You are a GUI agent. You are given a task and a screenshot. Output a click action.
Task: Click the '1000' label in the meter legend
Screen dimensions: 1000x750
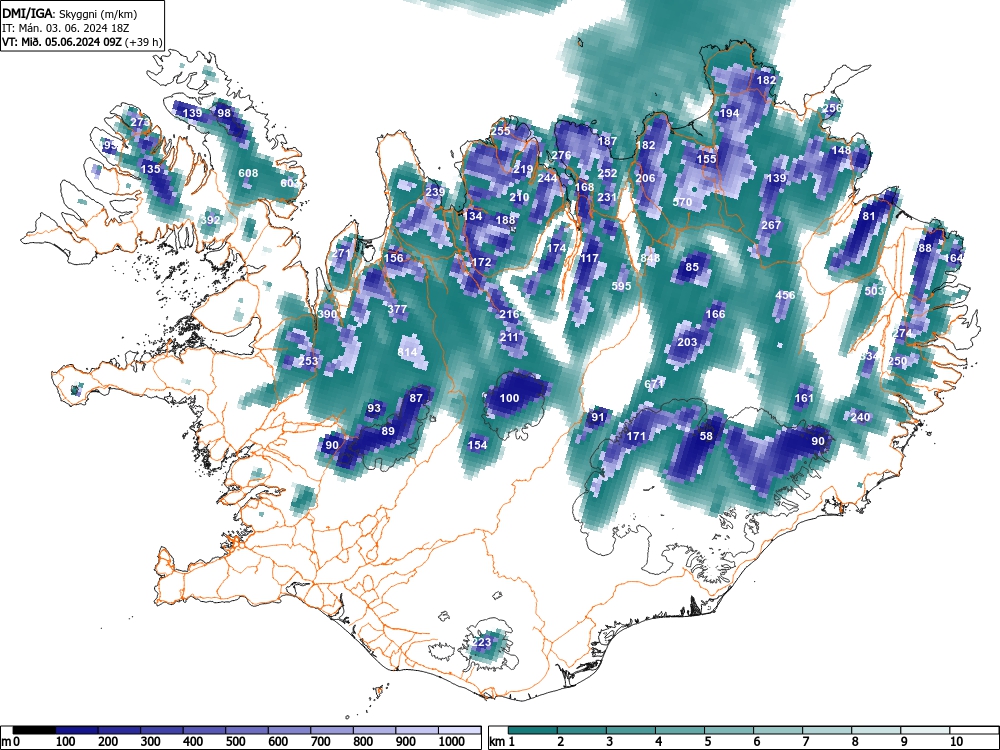pos(452,742)
